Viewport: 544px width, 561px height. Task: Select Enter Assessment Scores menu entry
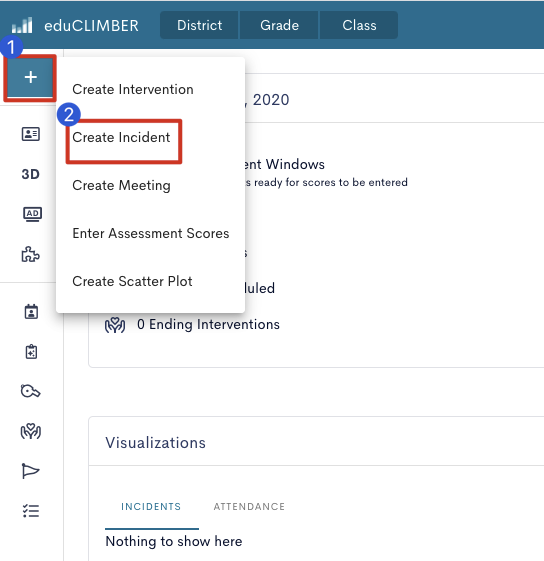click(x=151, y=233)
